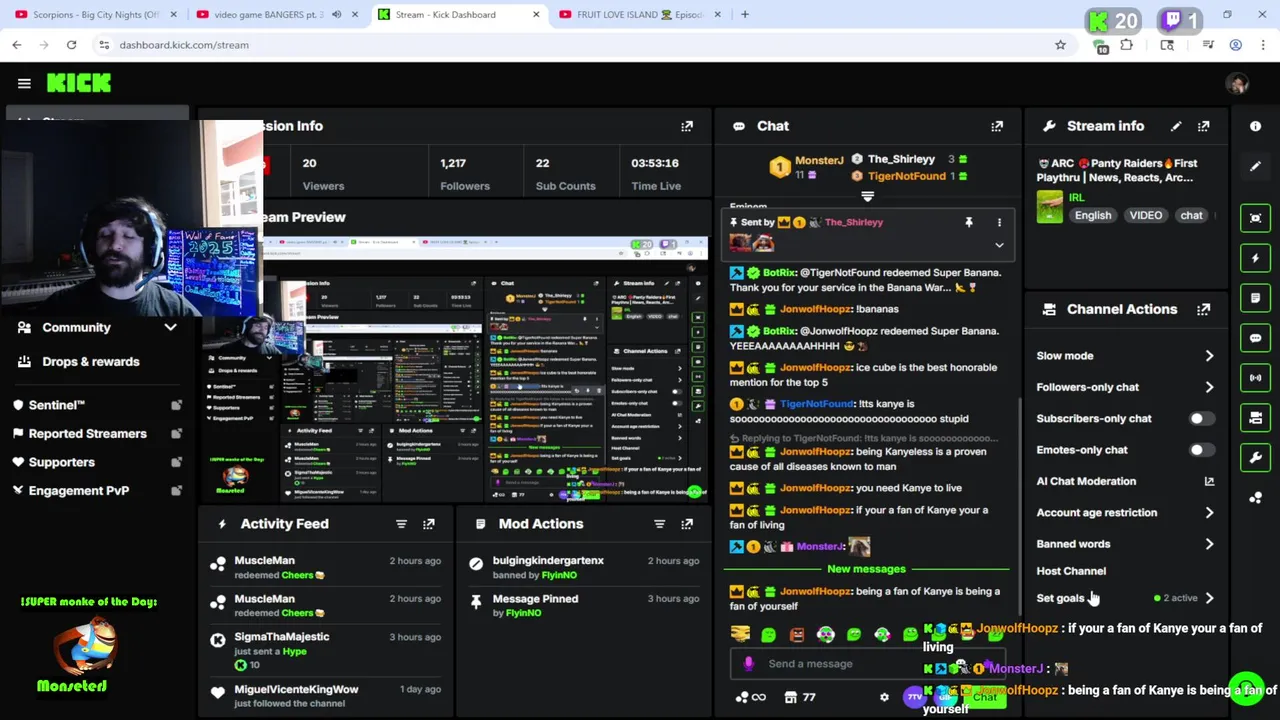The height and width of the screenshot is (720, 1280).
Task: Pop out the Channel Actions panel
Action: coord(1204,309)
